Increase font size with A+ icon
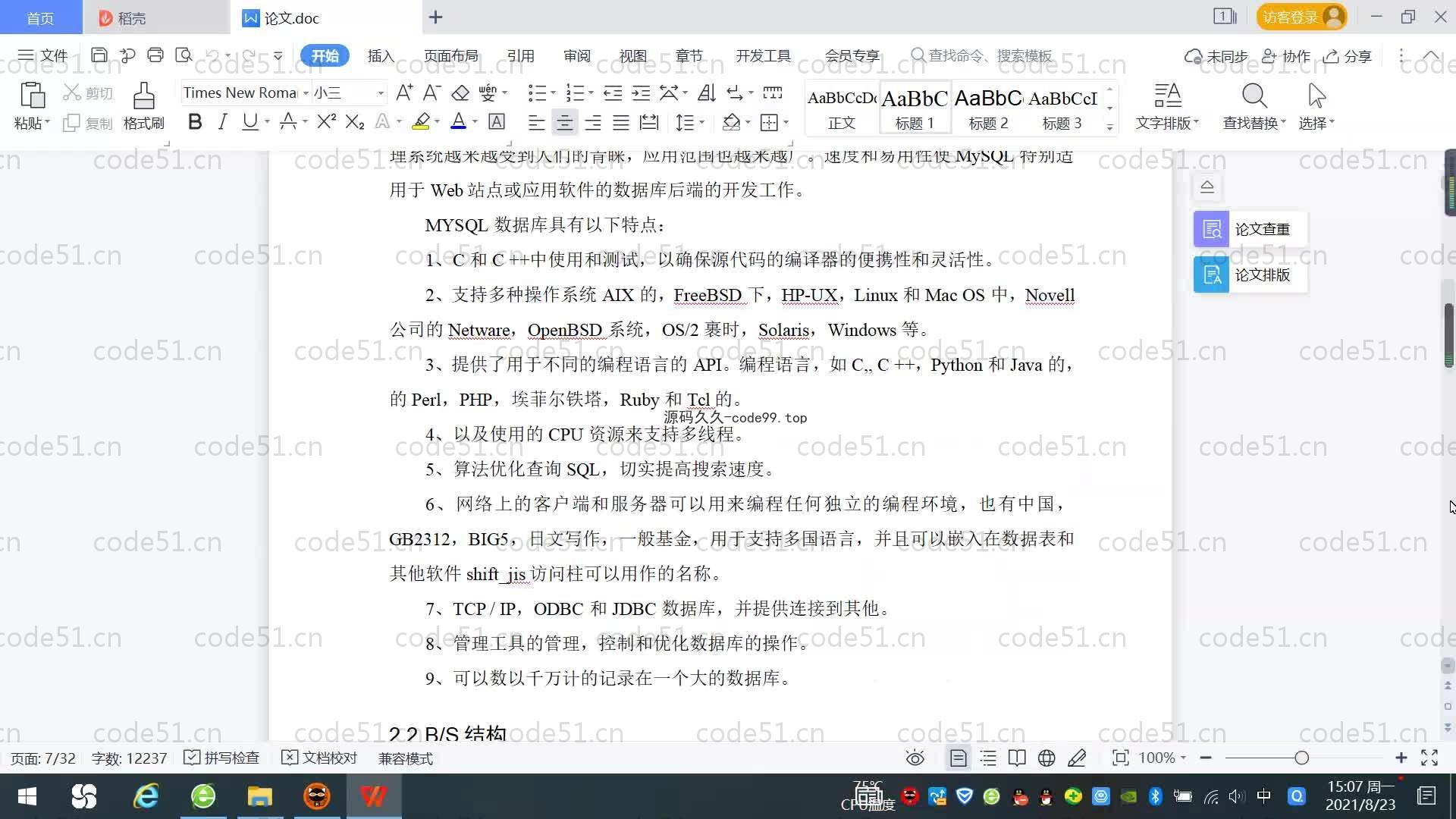 pos(404,93)
